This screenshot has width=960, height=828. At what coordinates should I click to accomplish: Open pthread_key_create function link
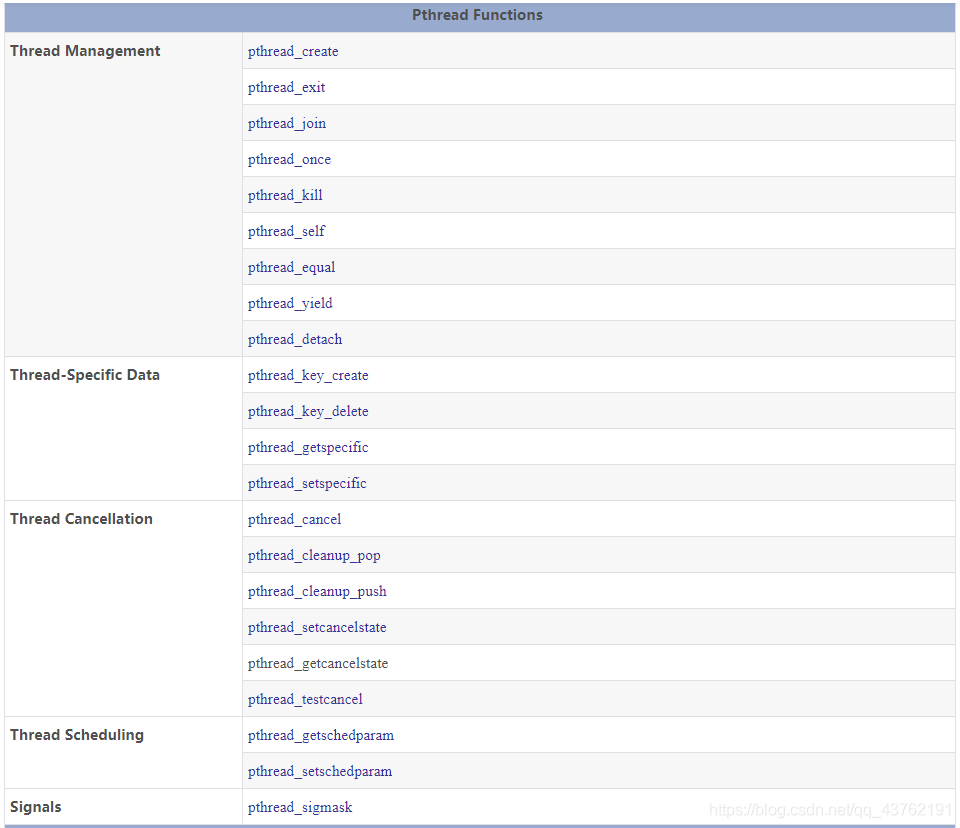[308, 375]
